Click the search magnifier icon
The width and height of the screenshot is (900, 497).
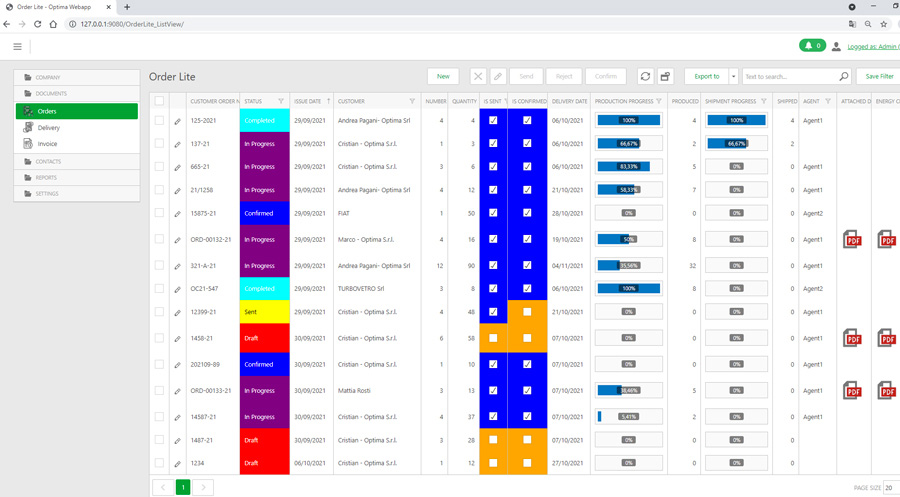point(843,76)
